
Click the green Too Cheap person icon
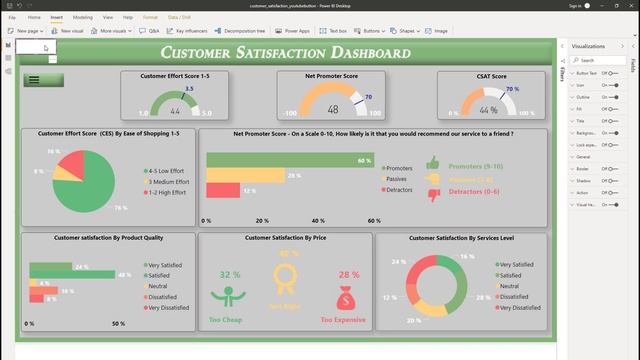(x=228, y=296)
